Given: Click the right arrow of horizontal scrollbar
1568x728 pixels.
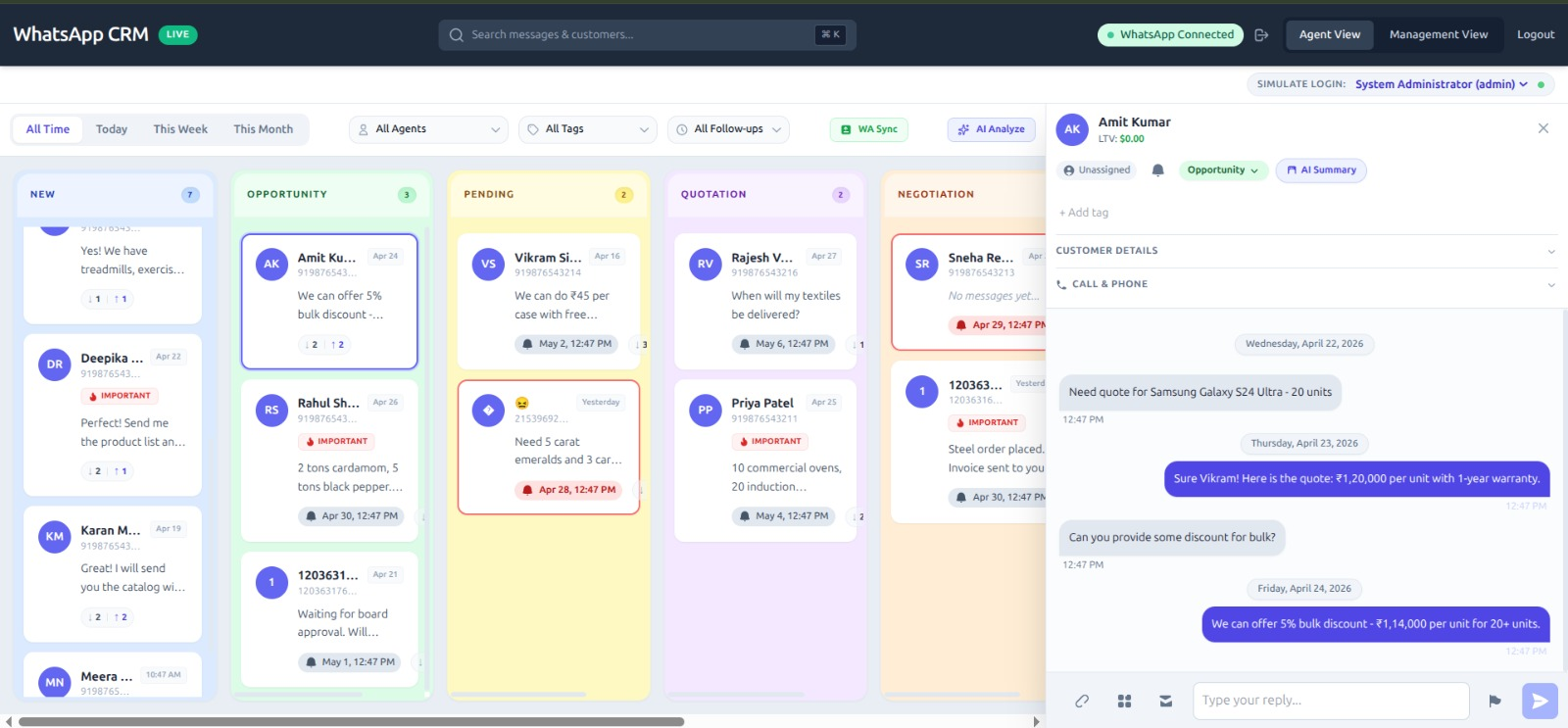Looking at the screenshot, I should (1036, 722).
